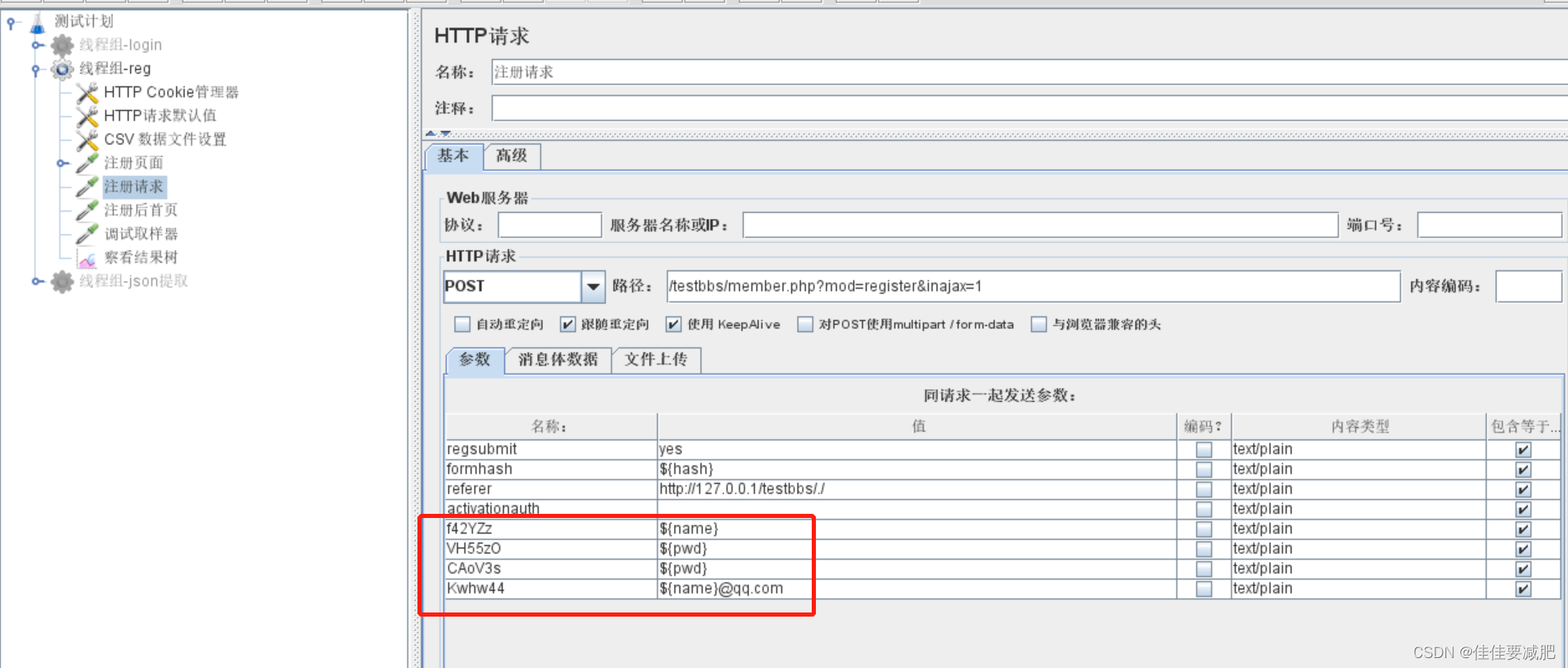The height and width of the screenshot is (668, 1568).
Task: Click the collapse arrows above 基本 tab
Action: [x=438, y=133]
